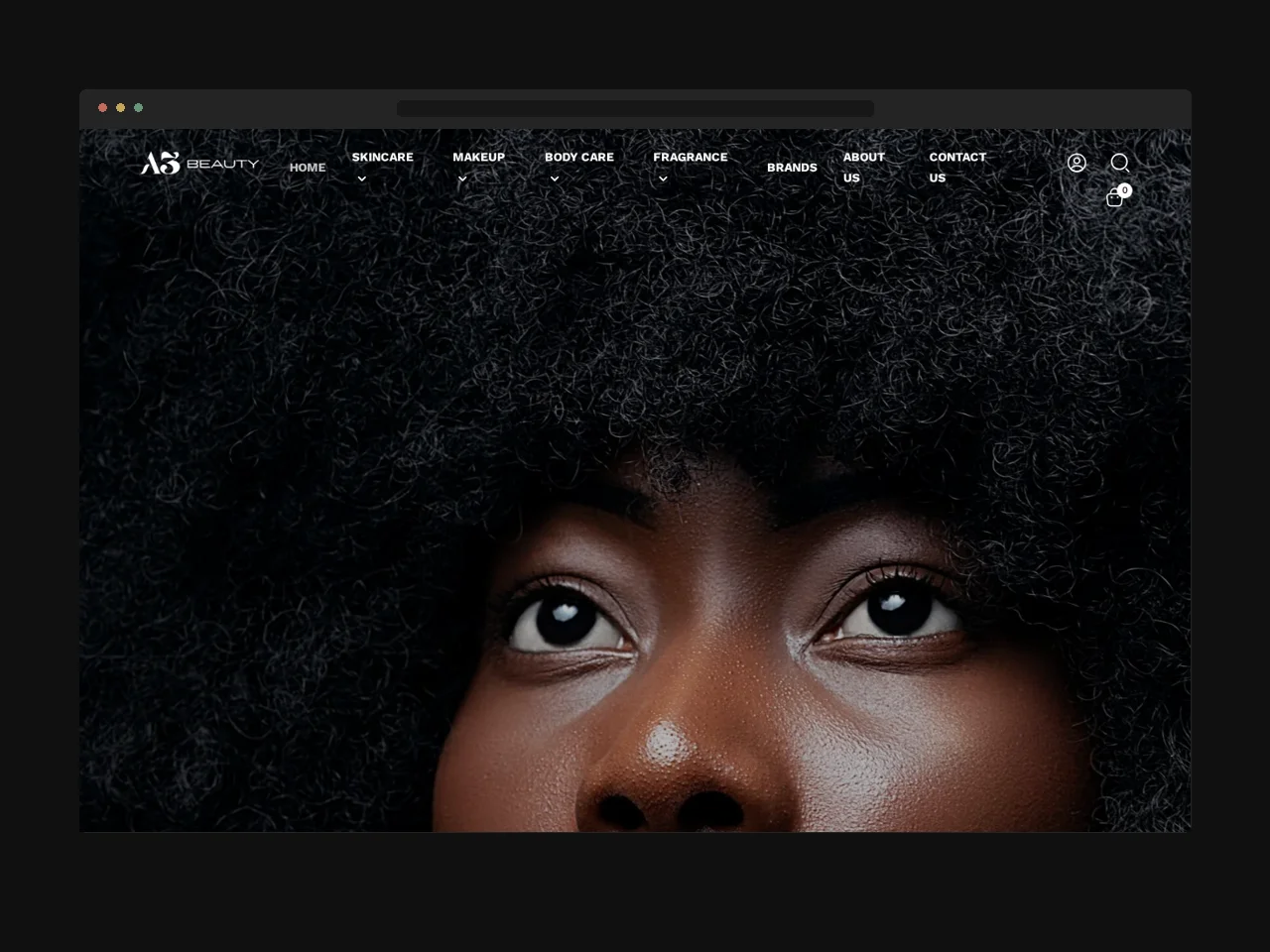Expand the Skincare dropdown chevron

(x=362, y=179)
